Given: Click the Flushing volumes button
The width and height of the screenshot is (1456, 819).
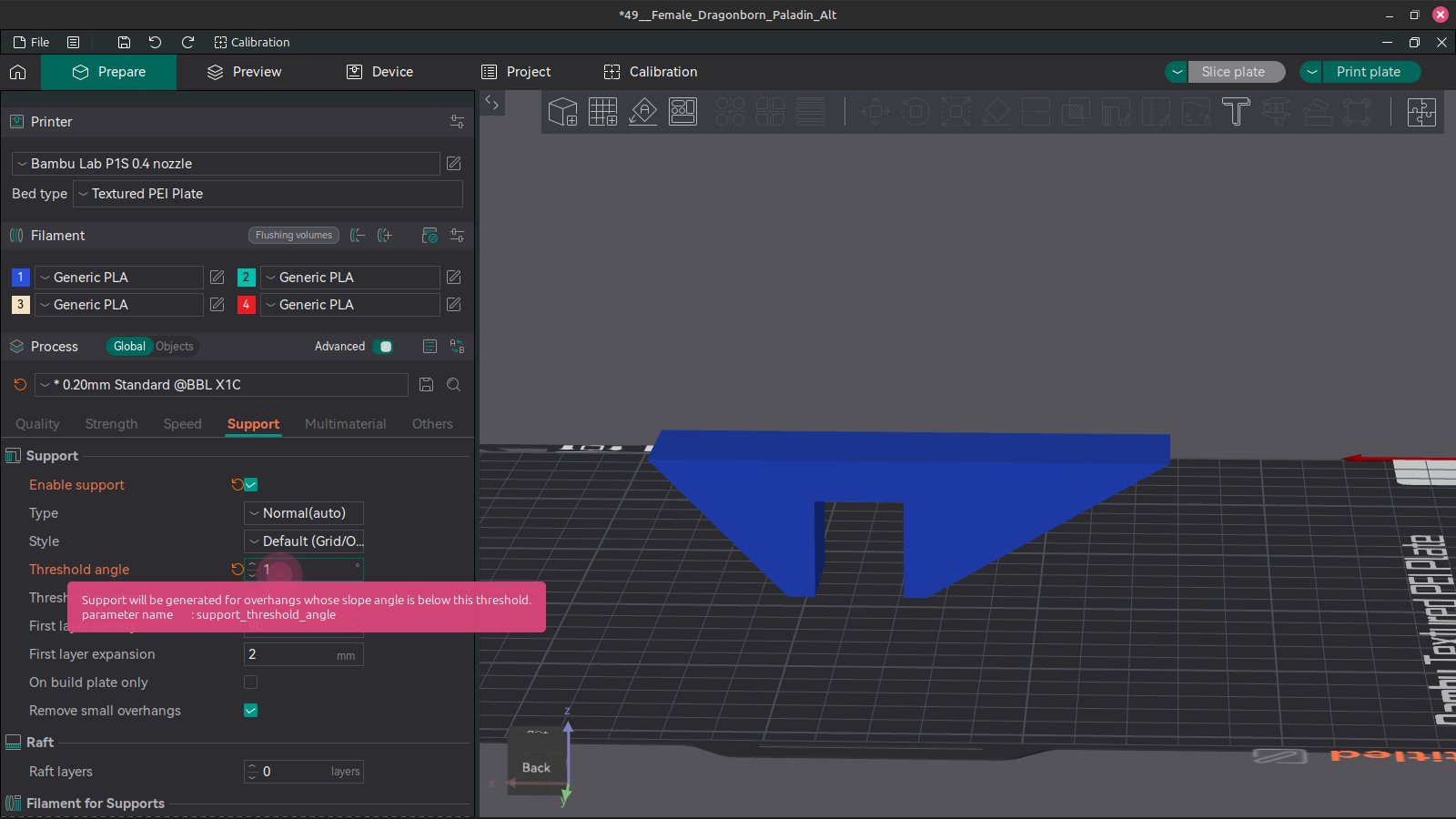Looking at the screenshot, I should click(293, 235).
